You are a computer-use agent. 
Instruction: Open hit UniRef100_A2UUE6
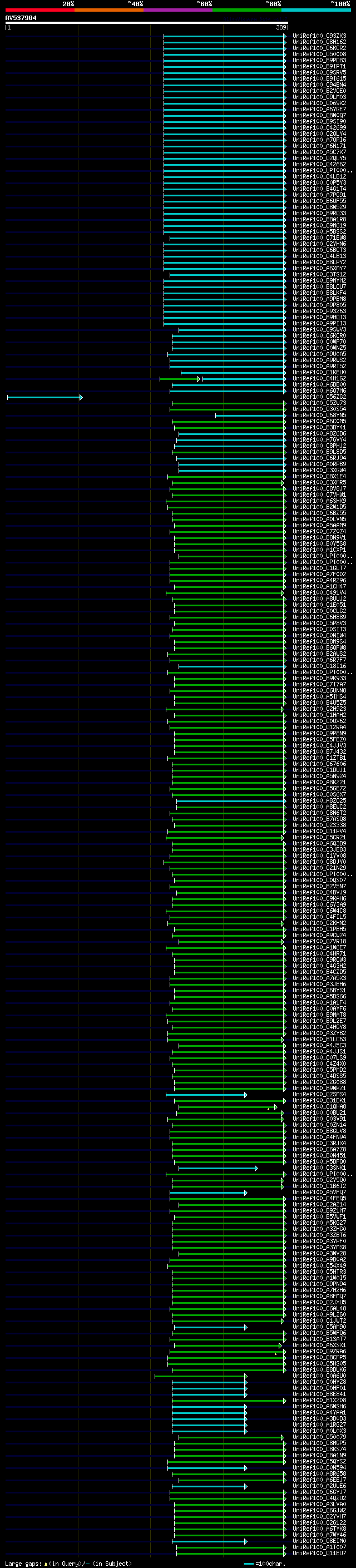319,1486
